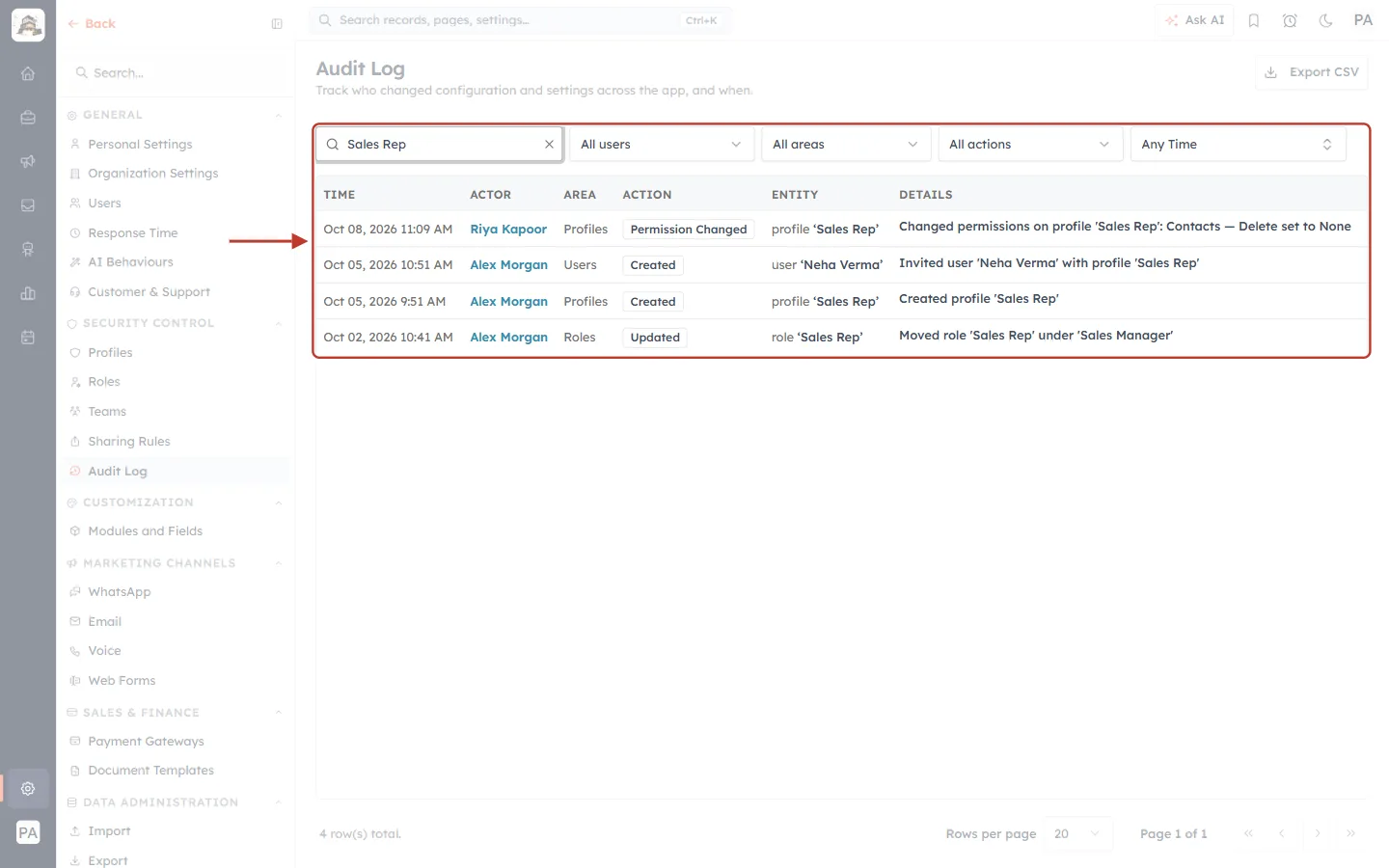
Task: Click the Updated action badge
Action: click(655, 338)
